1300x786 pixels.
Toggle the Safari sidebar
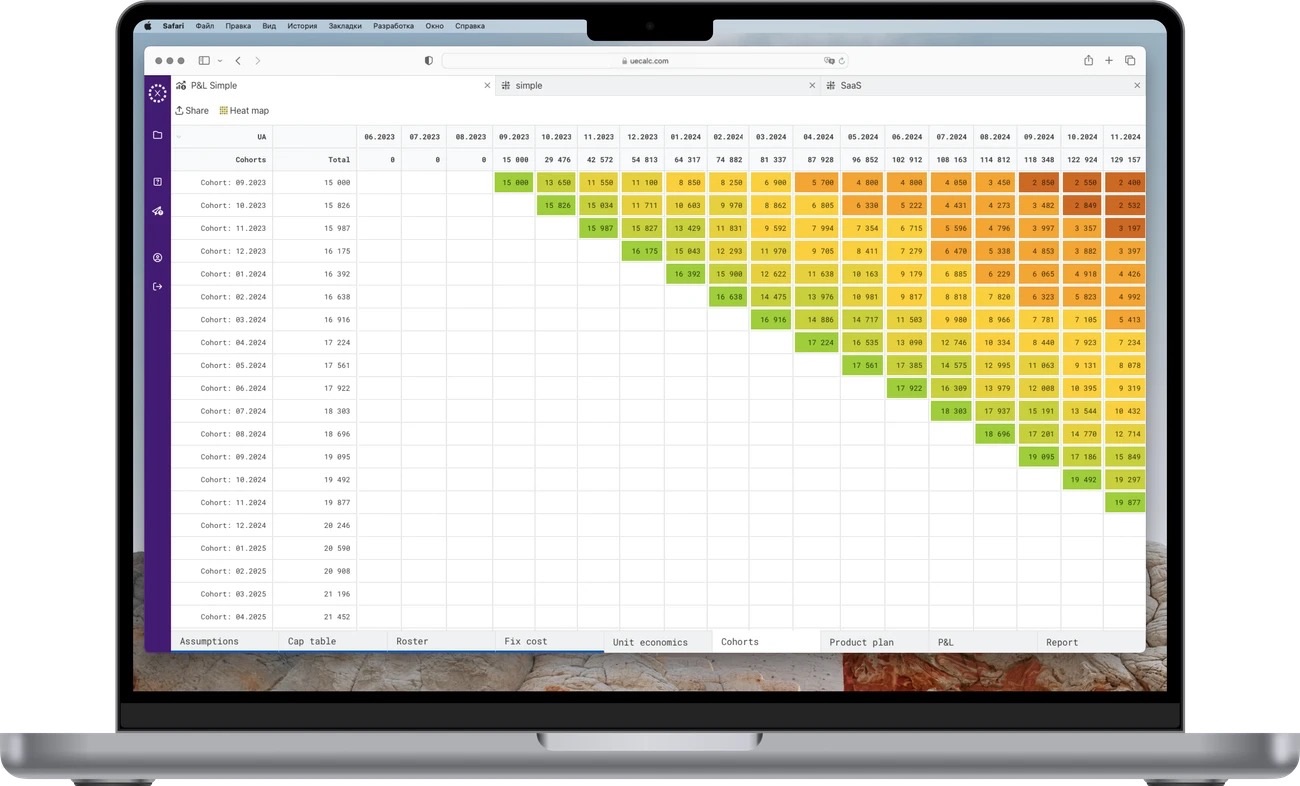click(x=204, y=61)
